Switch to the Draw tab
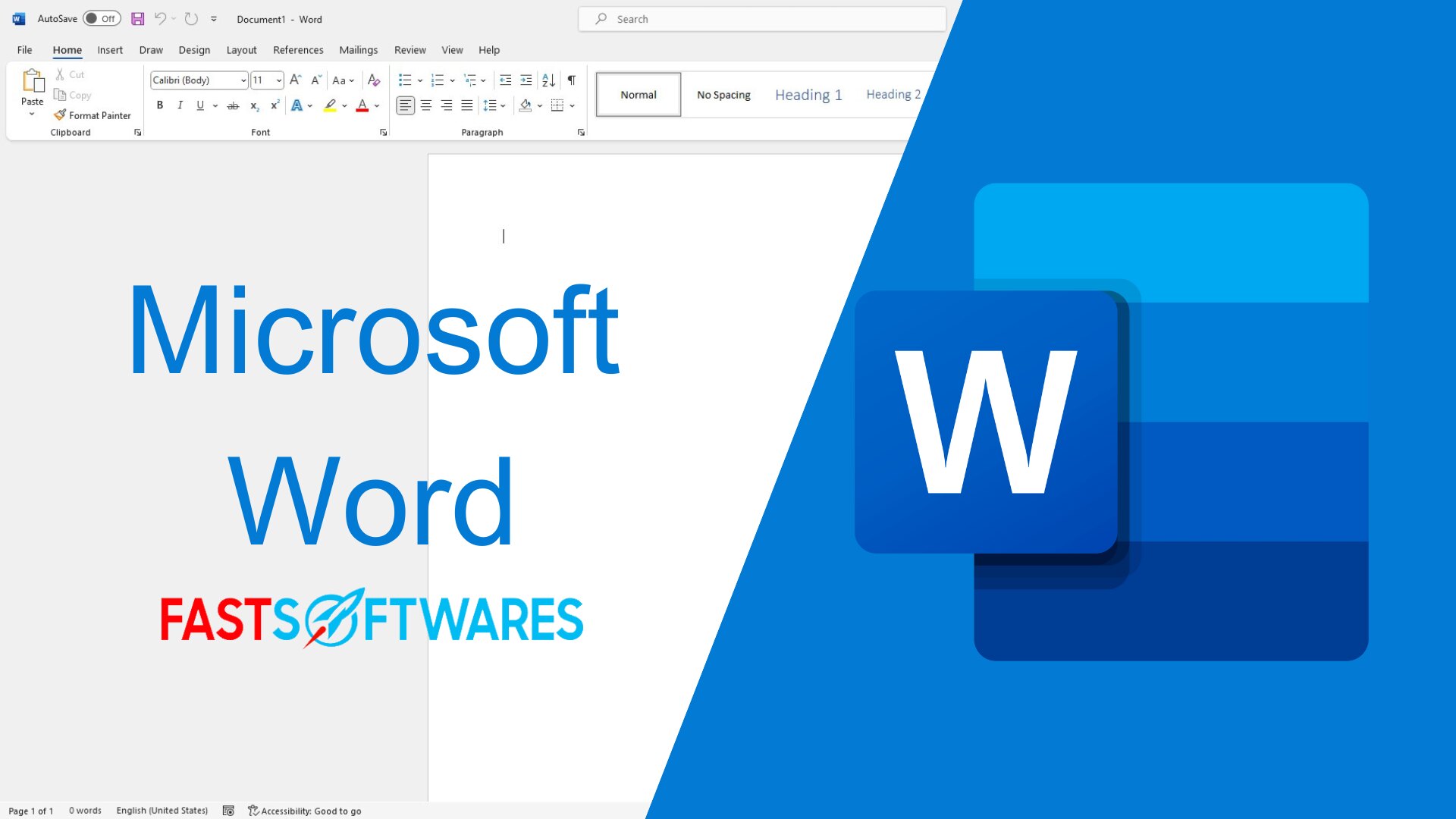The height and width of the screenshot is (819, 1456). (151, 50)
